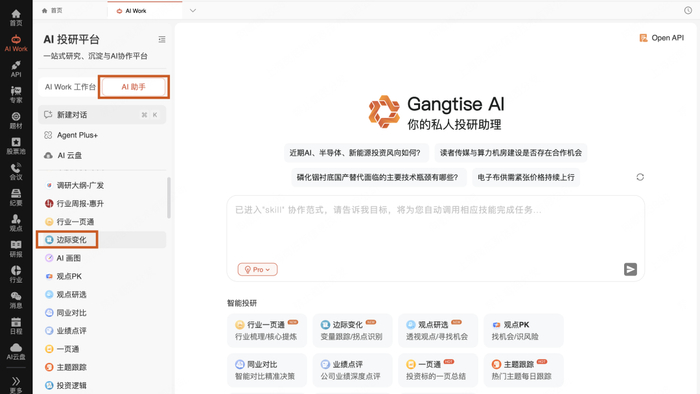Choose the 近期AI、半导体、新能源投资风向如何 suggestion
The image size is (700, 394).
[x=356, y=153]
